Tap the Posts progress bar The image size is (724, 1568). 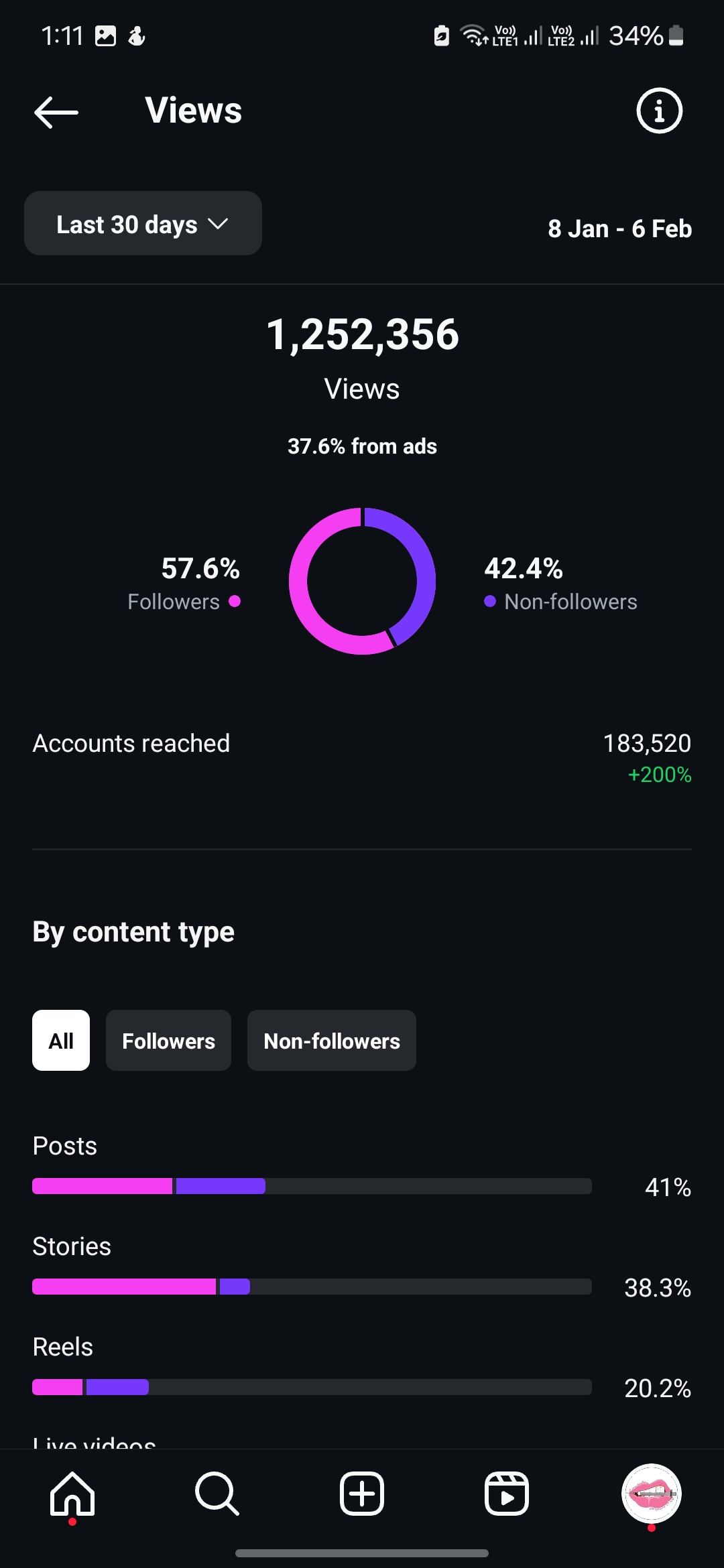click(x=312, y=1186)
